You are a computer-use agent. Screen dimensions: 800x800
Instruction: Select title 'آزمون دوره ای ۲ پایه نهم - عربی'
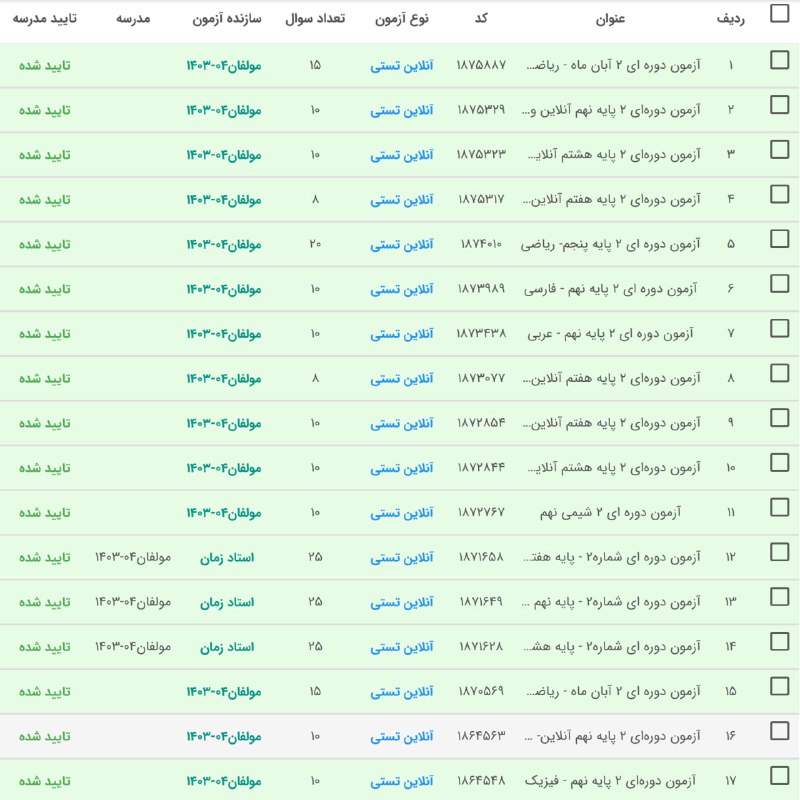coord(610,334)
